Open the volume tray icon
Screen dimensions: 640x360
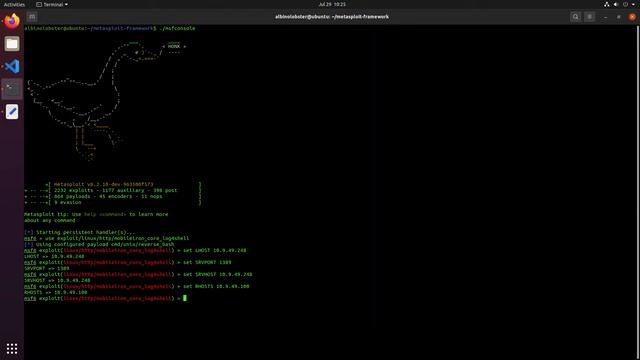616,4
